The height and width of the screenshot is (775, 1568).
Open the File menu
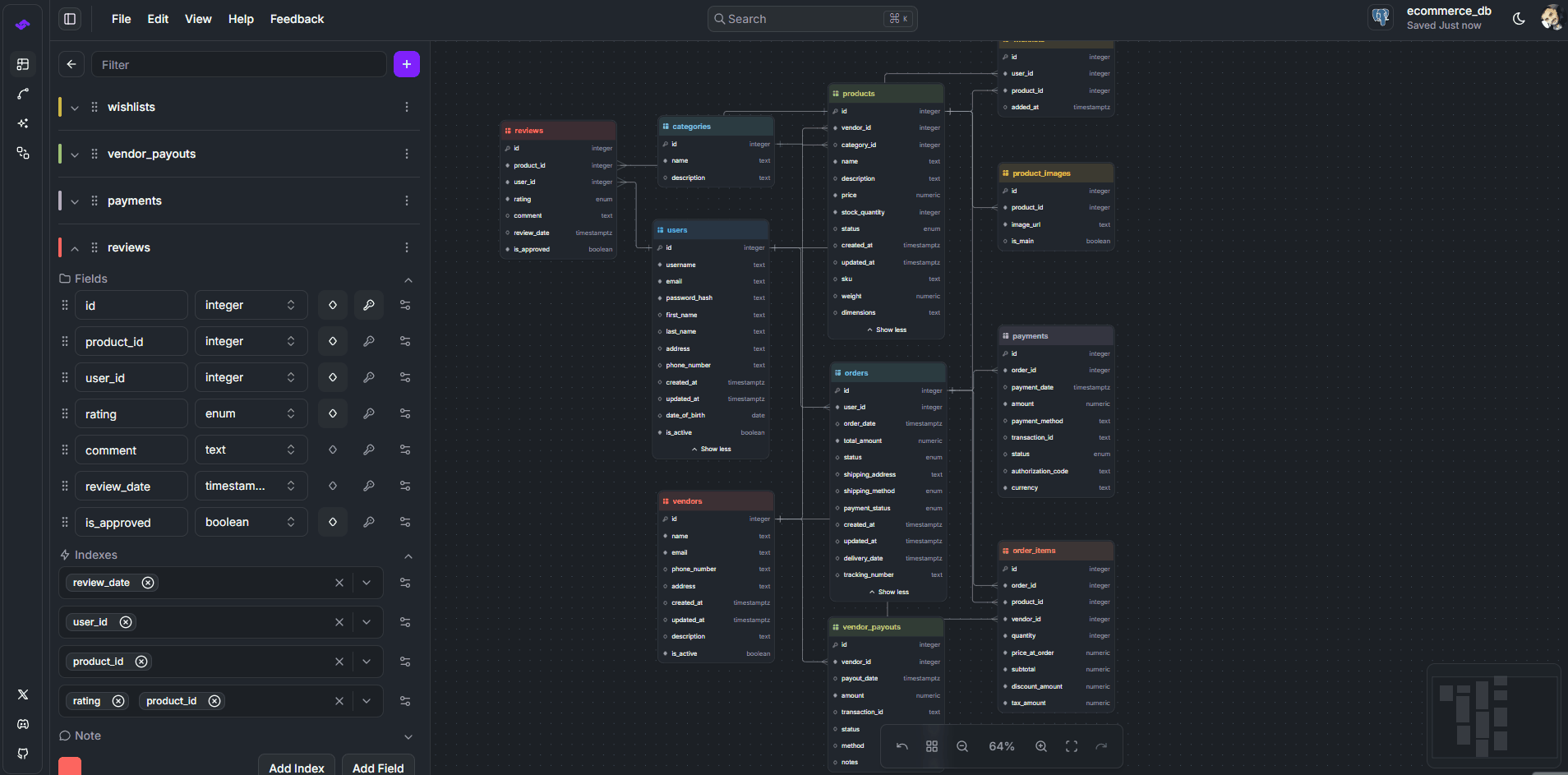click(121, 19)
